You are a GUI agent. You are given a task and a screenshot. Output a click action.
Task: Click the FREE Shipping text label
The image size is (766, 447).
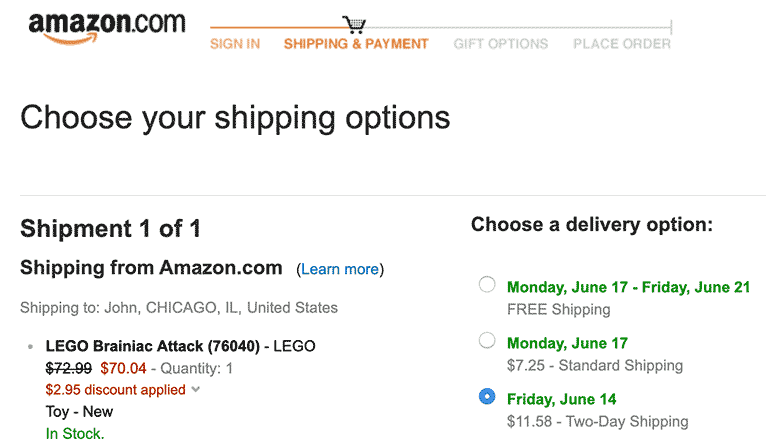tap(559, 310)
